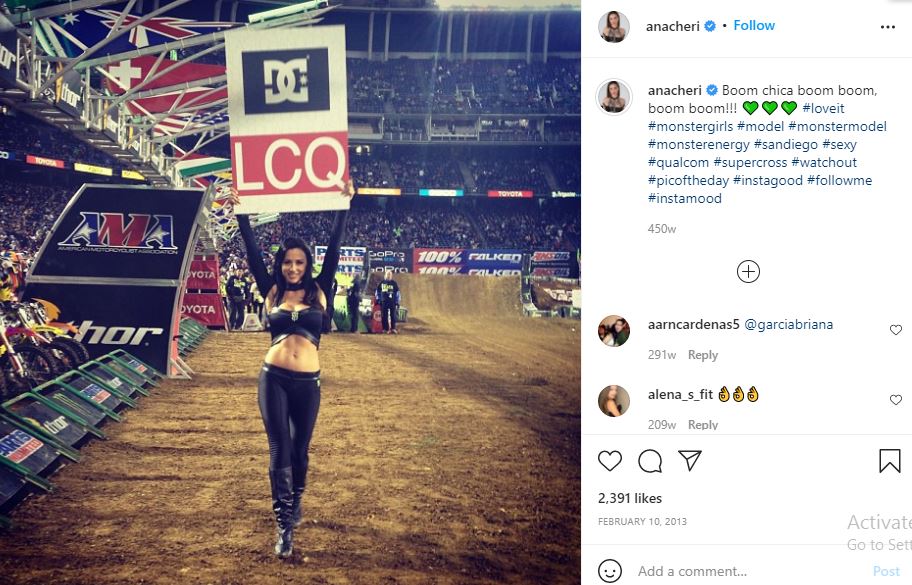Reply to aarncardenas5's comment
This screenshot has width=912, height=585.
[703, 355]
